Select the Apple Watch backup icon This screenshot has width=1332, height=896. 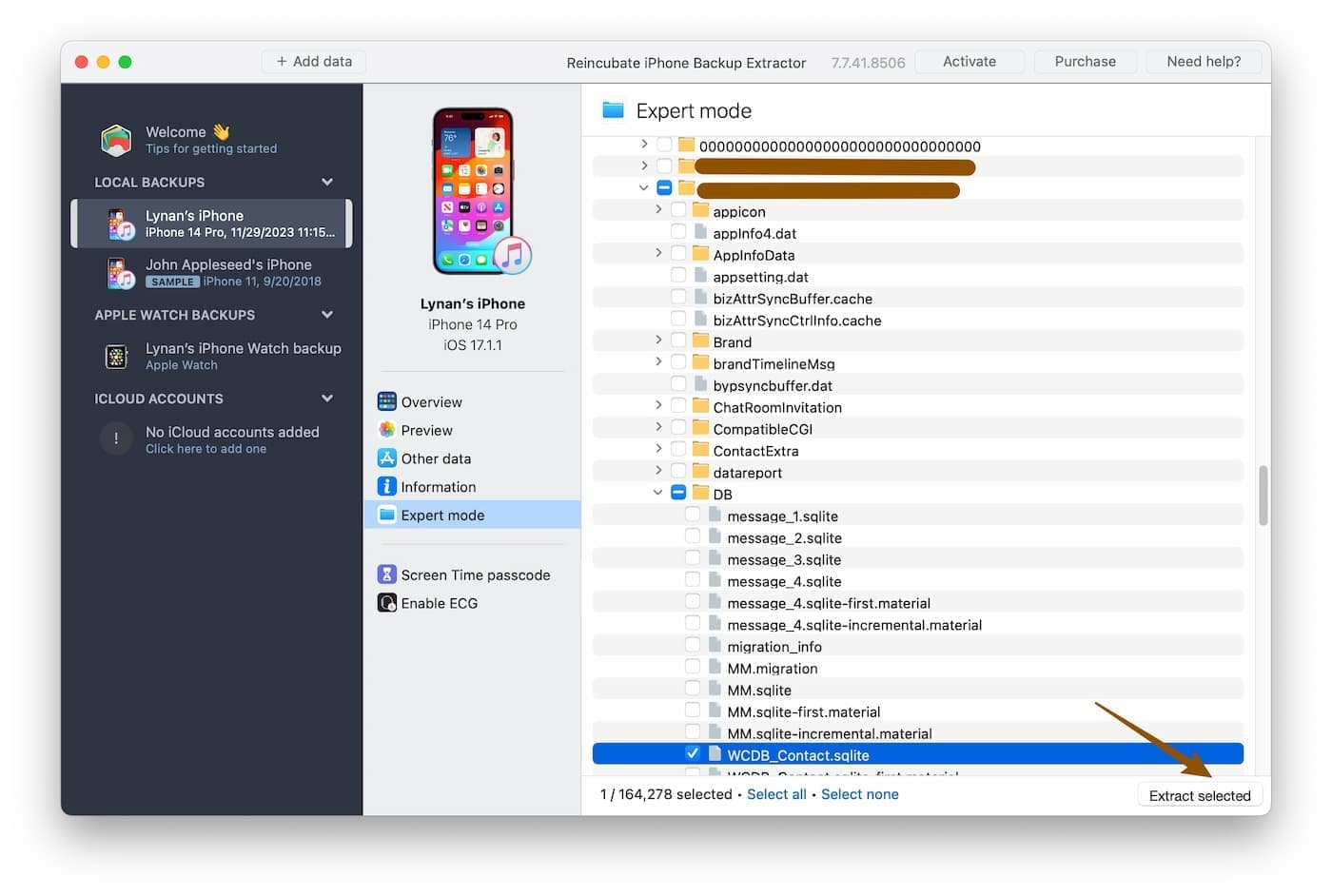pos(116,357)
